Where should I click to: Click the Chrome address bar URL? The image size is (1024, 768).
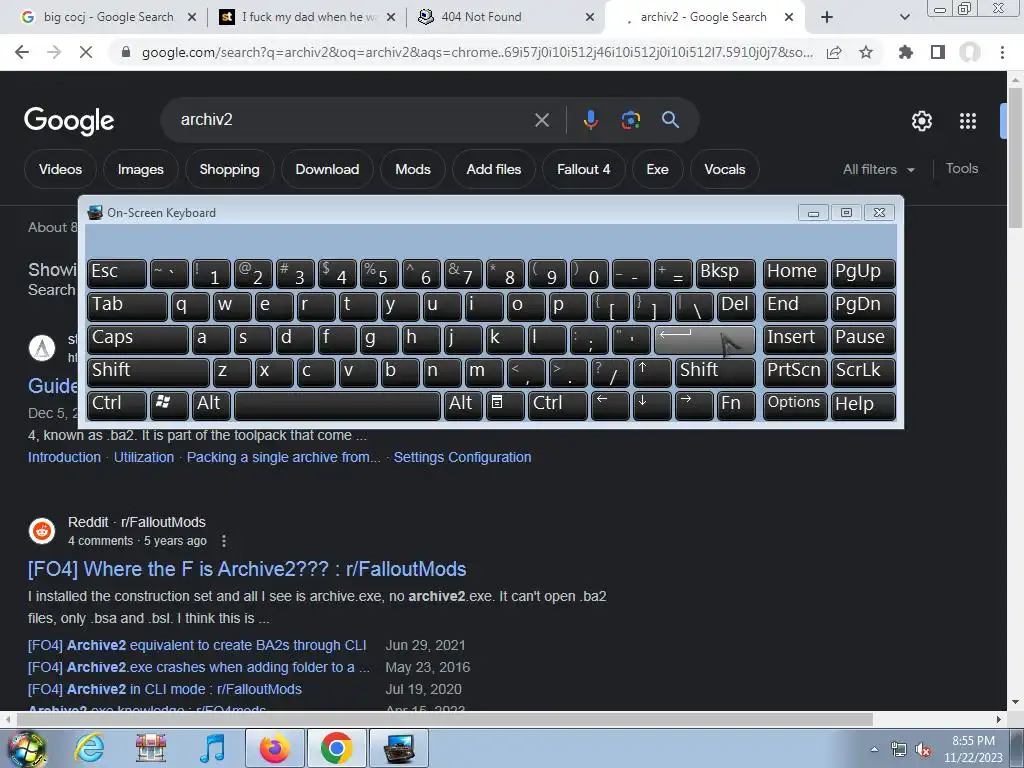tap(477, 52)
